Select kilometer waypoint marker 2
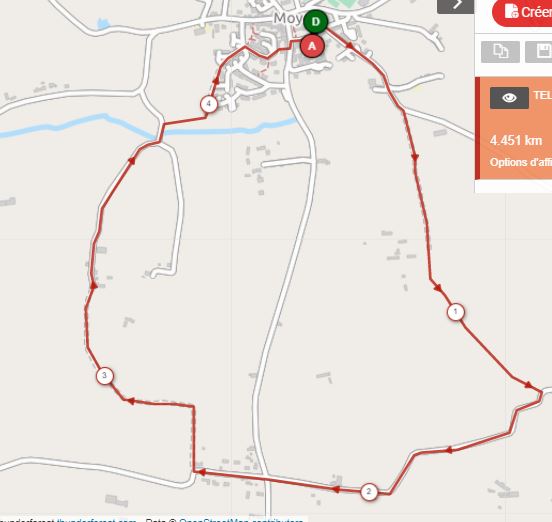 click(x=369, y=491)
